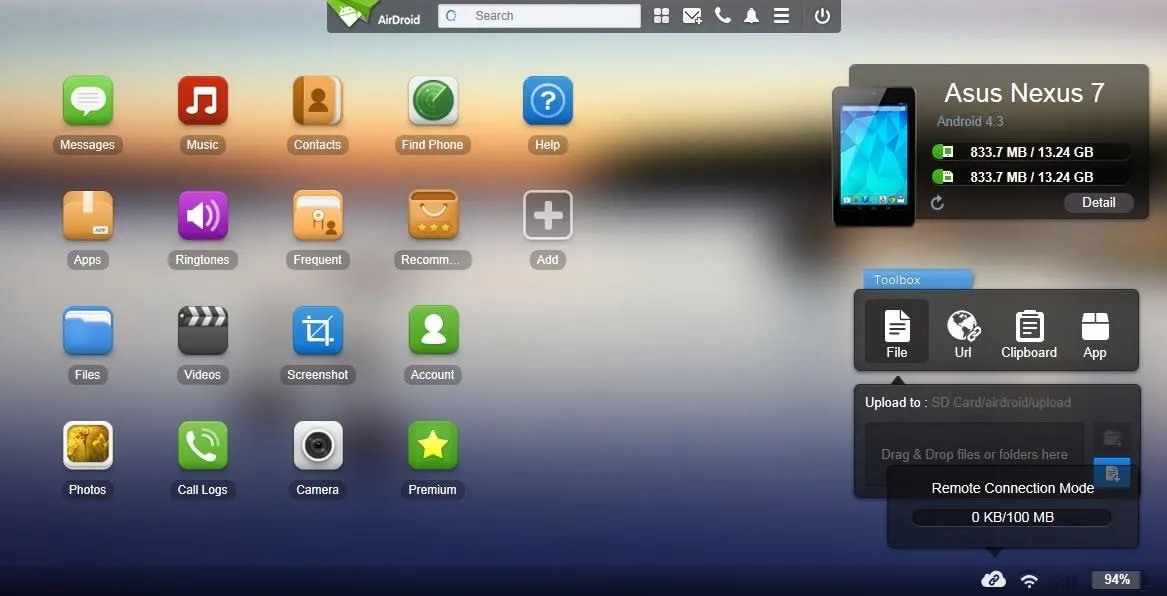1167x596 pixels.
Task: Switch to the Url tab in Toolbox
Action: tap(963, 332)
